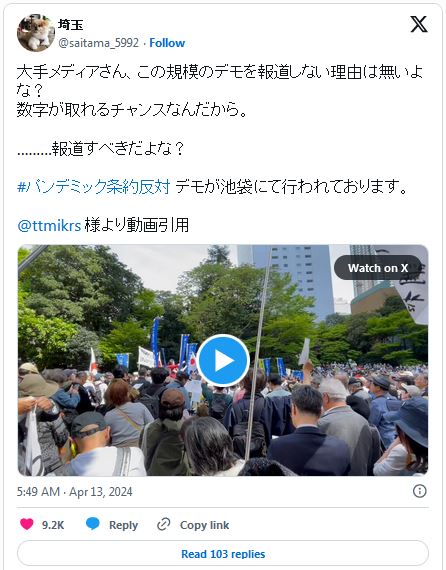
Task: Click the 埼玉 display name
Action: pyautogui.click(x=71, y=25)
